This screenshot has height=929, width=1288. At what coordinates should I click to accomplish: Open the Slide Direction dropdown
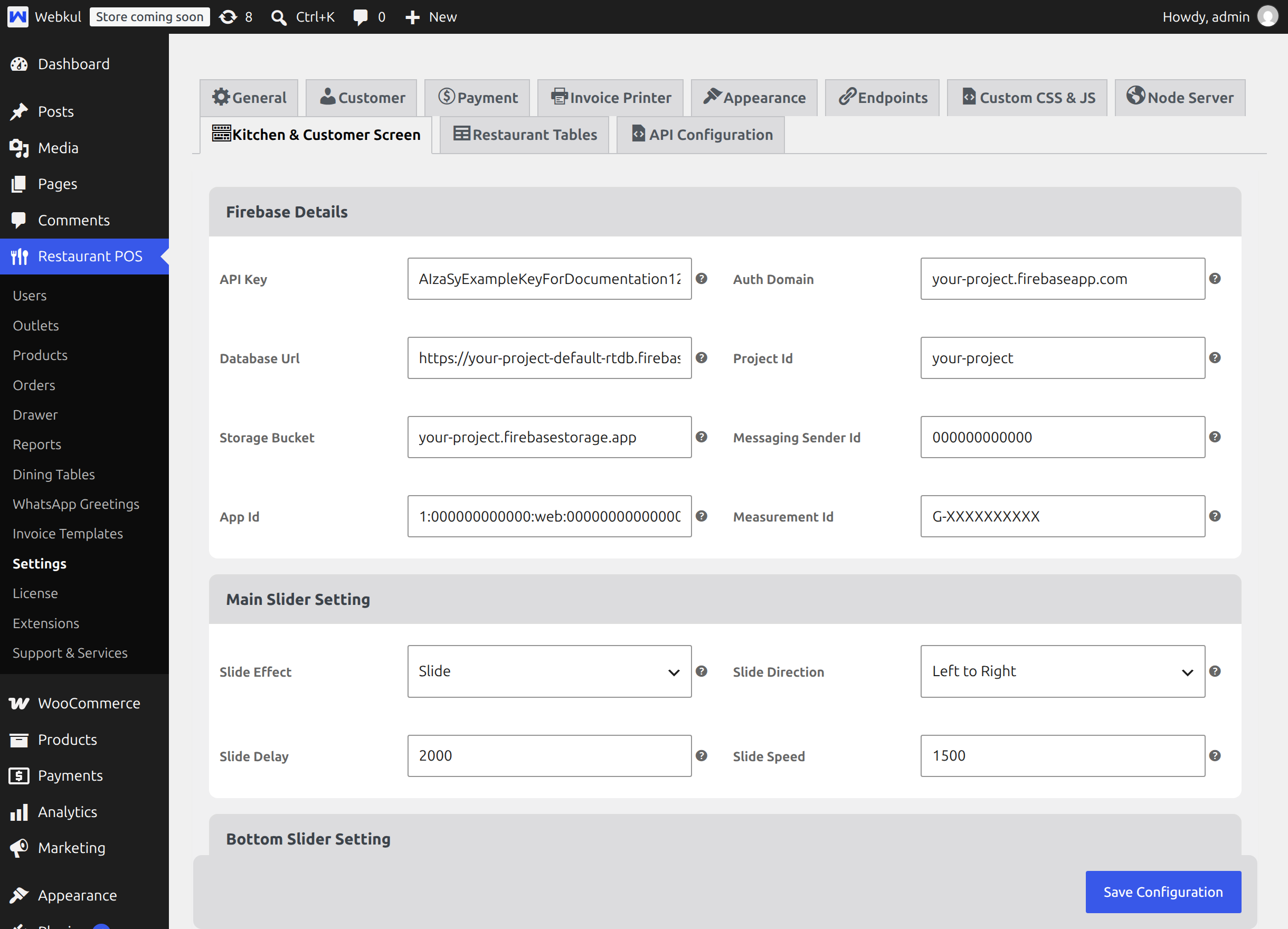click(1063, 671)
